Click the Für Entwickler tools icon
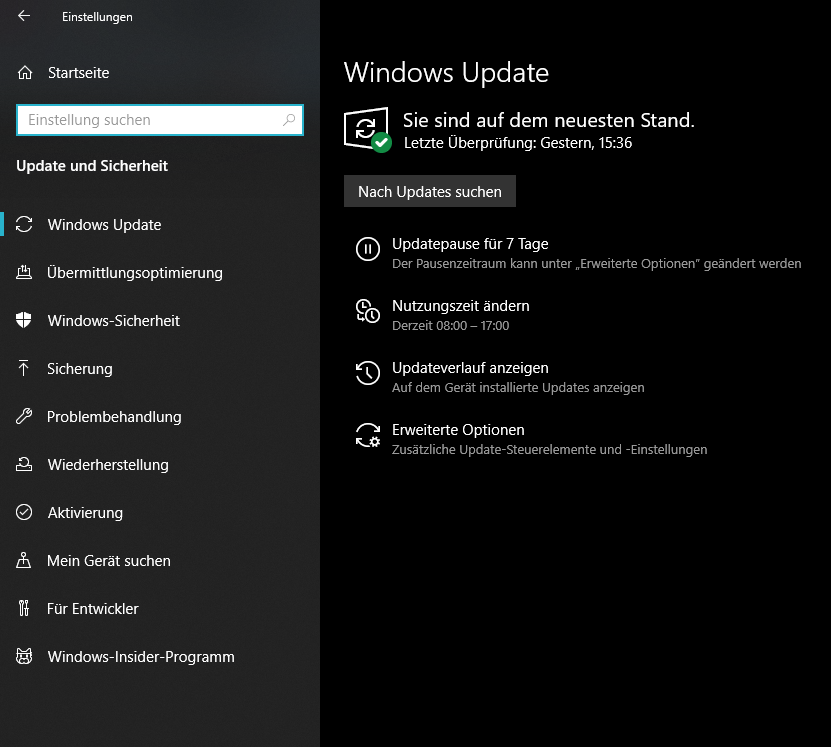The width and height of the screenshot is (831, 747). [24, 608]
